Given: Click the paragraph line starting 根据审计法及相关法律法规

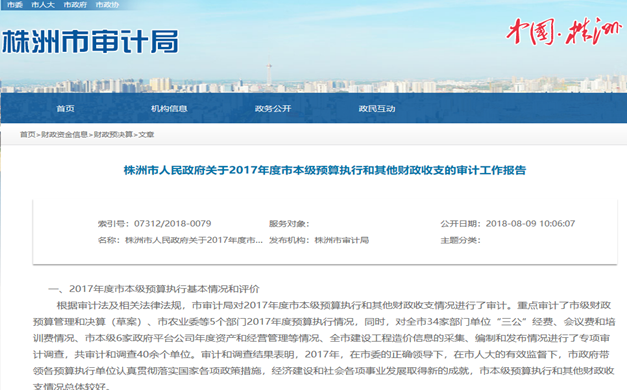Looking at the screenshot, I should point(334,306).
